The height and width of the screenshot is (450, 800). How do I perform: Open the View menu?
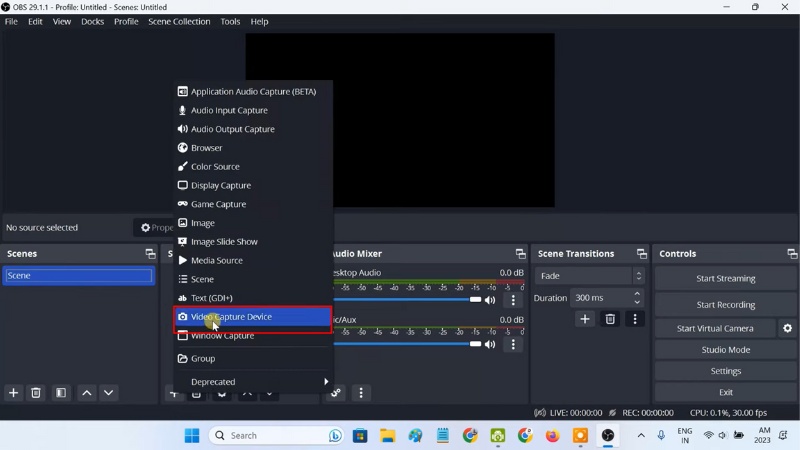[62, 21]
